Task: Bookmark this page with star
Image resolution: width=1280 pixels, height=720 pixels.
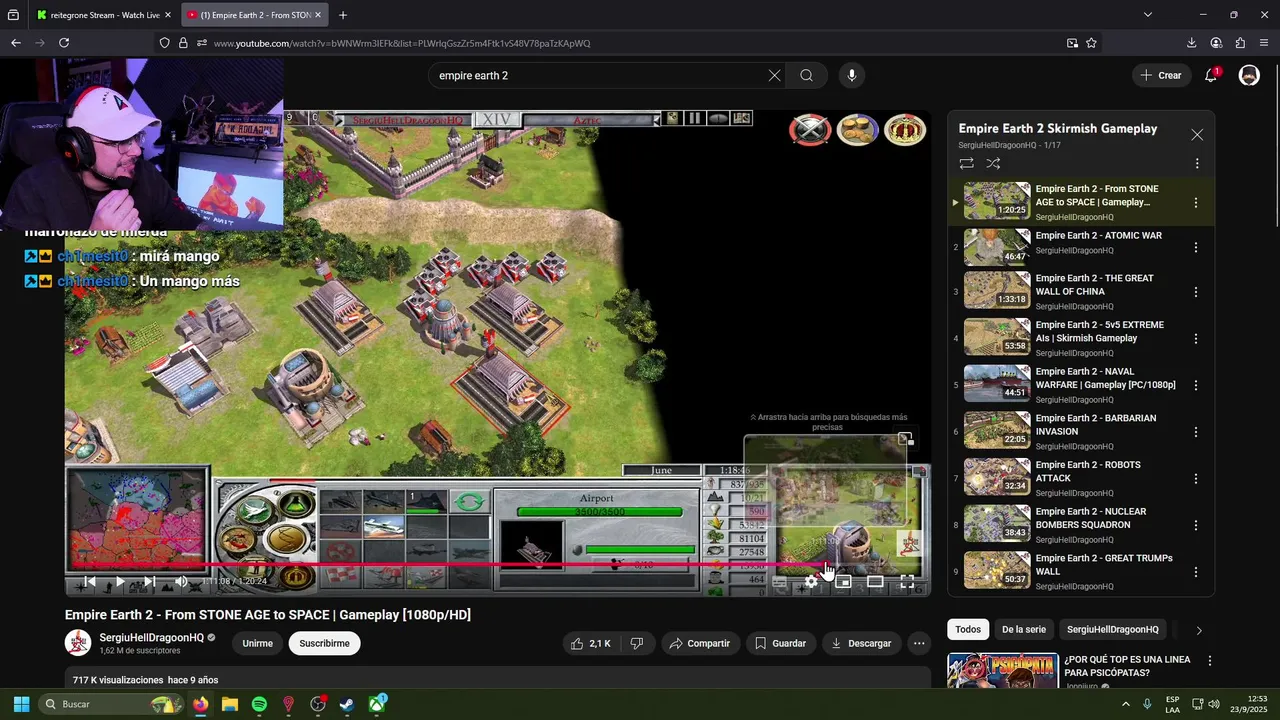Action: 1091,43
